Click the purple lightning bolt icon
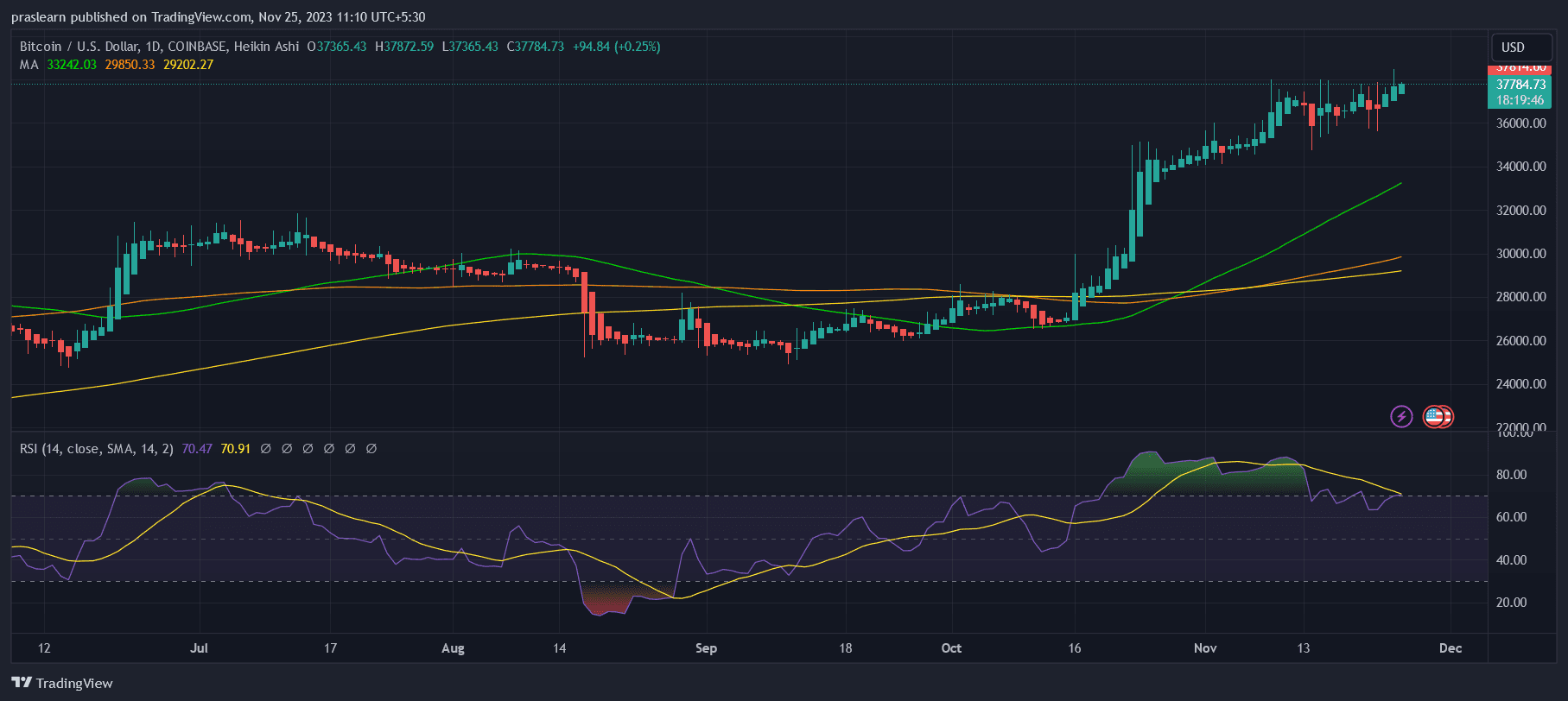 point(1400,417)
